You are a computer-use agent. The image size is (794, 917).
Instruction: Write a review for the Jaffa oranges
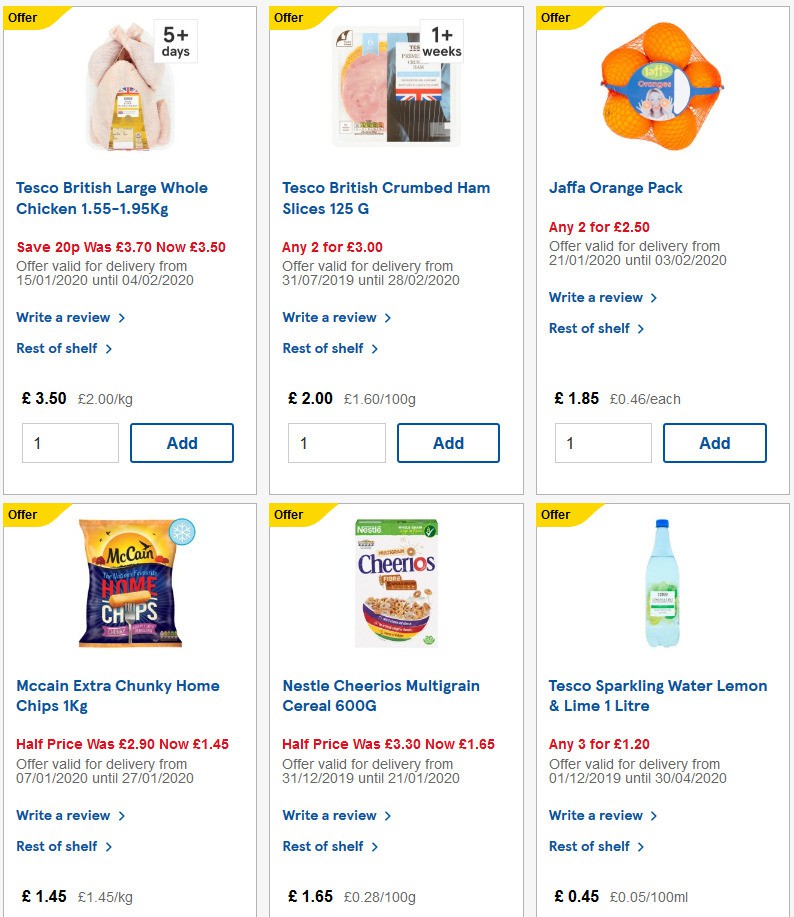click(597, 297)
